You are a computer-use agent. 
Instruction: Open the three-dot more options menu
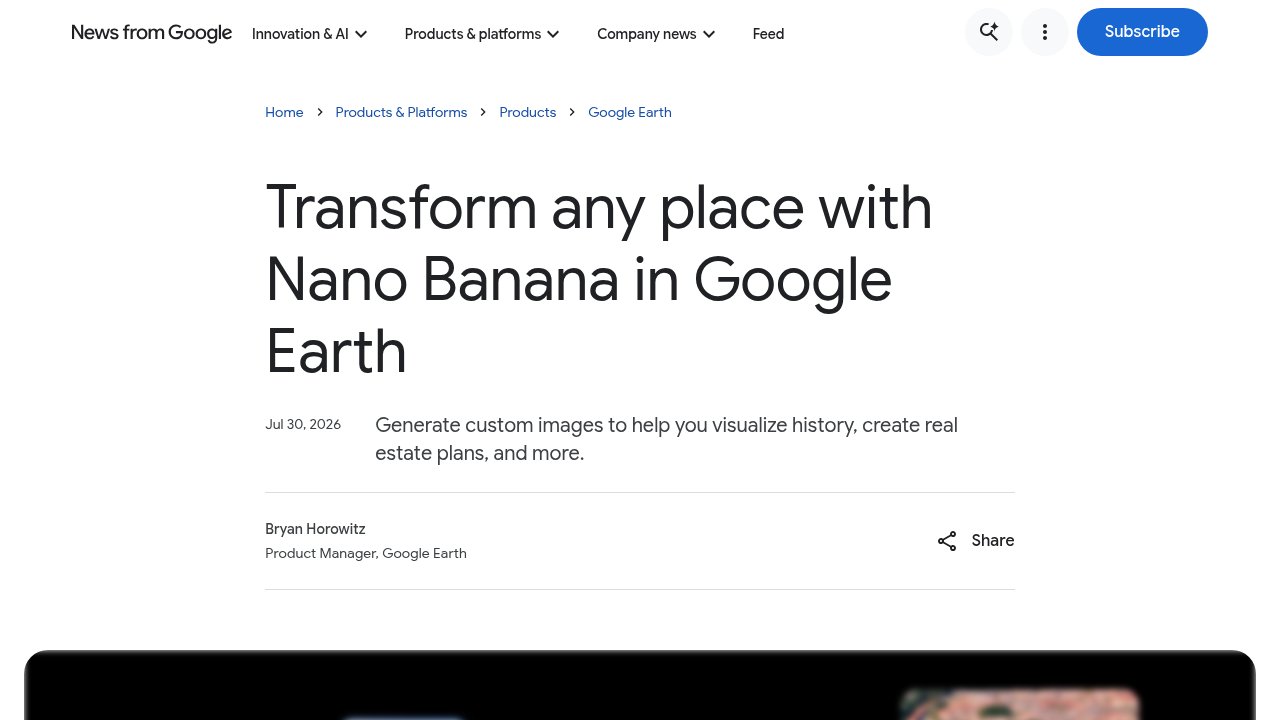coord(1045,32)
